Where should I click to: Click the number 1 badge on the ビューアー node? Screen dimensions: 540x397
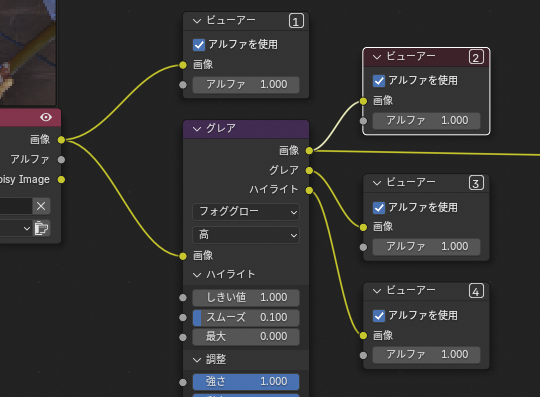pyautogui.click(x=296, y=21)
